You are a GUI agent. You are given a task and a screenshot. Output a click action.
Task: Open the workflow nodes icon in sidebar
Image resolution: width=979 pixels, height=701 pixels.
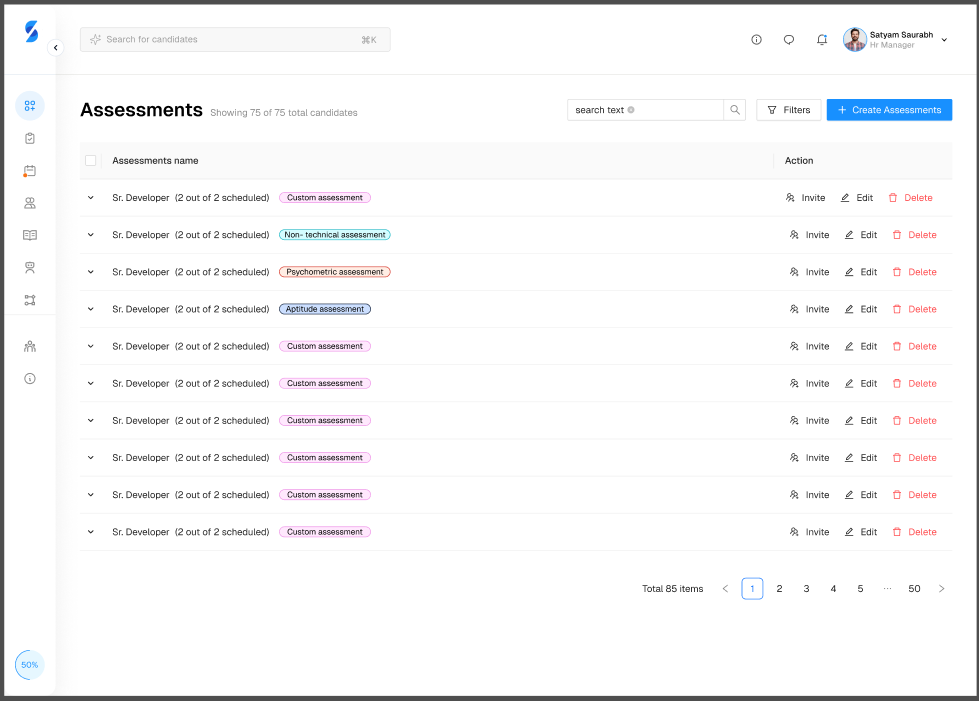point(30,300)
